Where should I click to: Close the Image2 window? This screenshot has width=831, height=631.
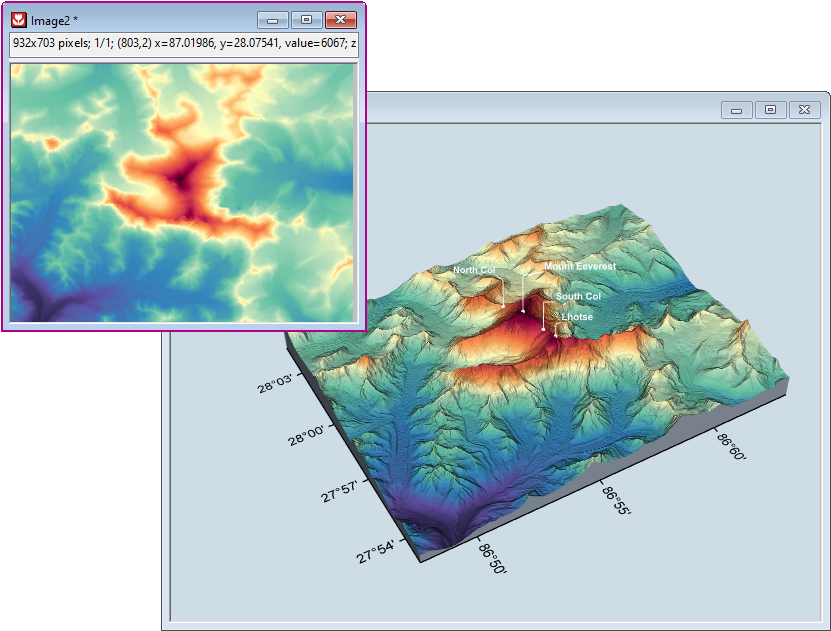click(x=341, y=20)
